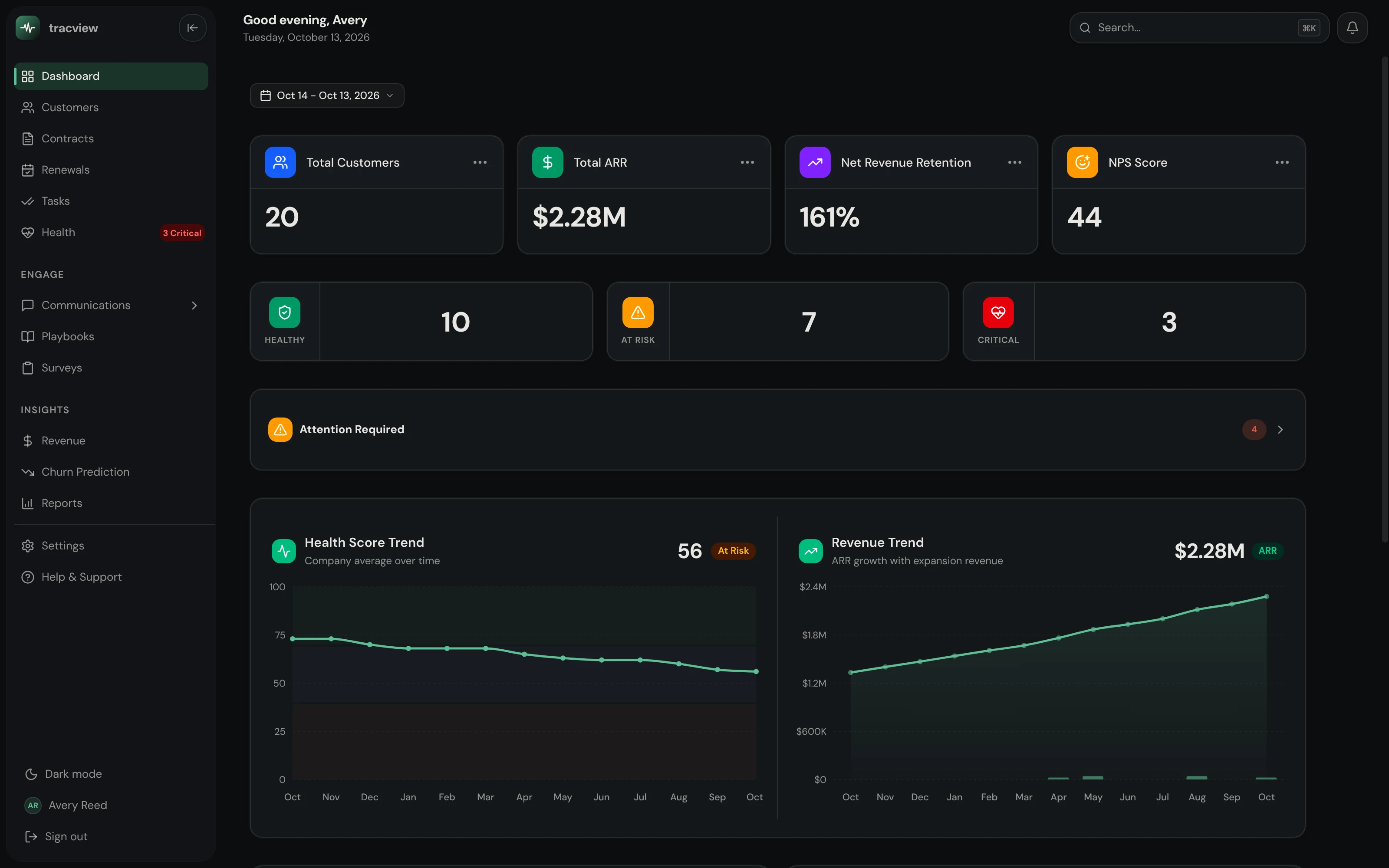The height and width of the screenshot is (868, 1389).
Task: Click the health score value 56
Action: pos(689,551)
